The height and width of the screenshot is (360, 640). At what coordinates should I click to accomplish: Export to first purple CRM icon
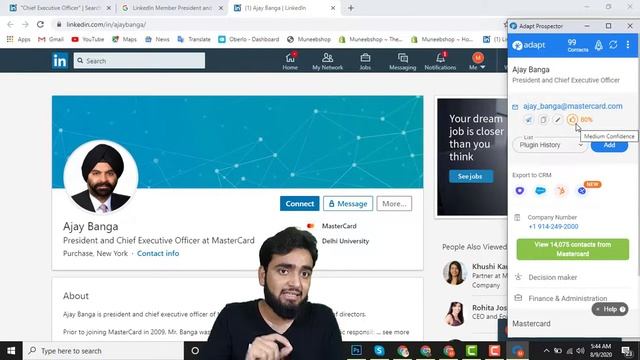pyautogui.click(x=520, y=191)
